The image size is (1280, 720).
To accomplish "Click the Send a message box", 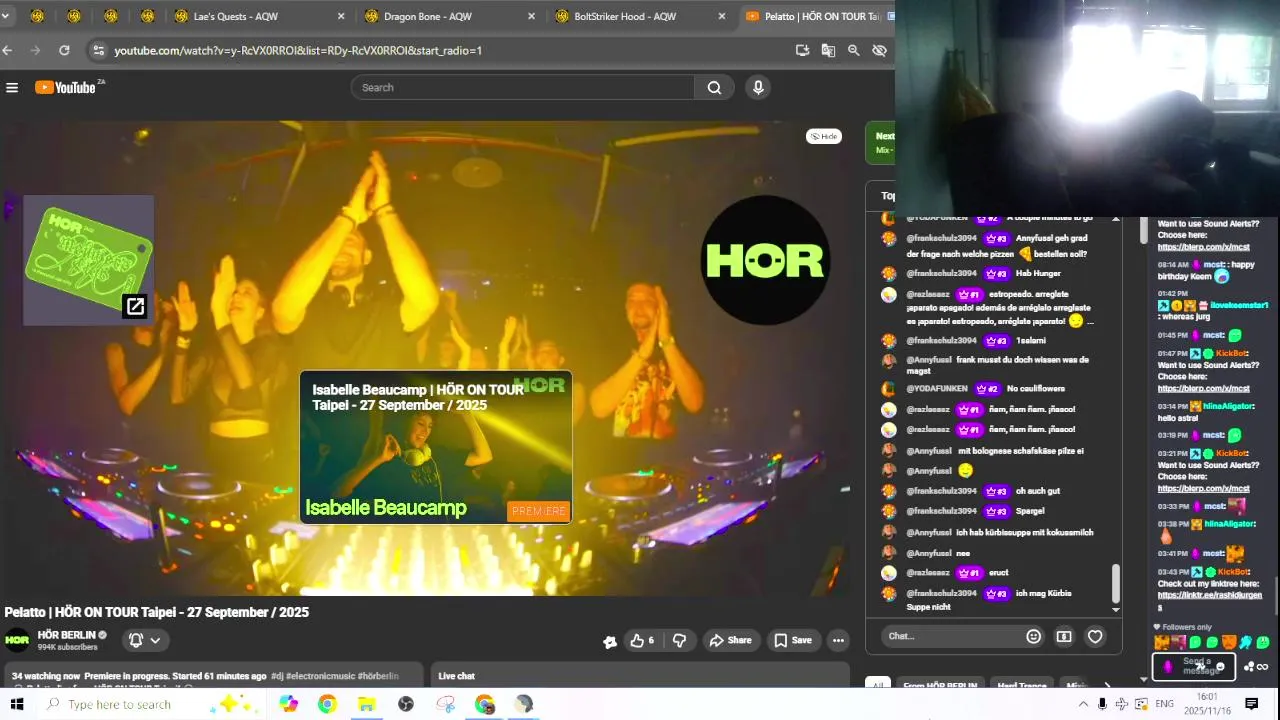I will [x=1195, y=666].
